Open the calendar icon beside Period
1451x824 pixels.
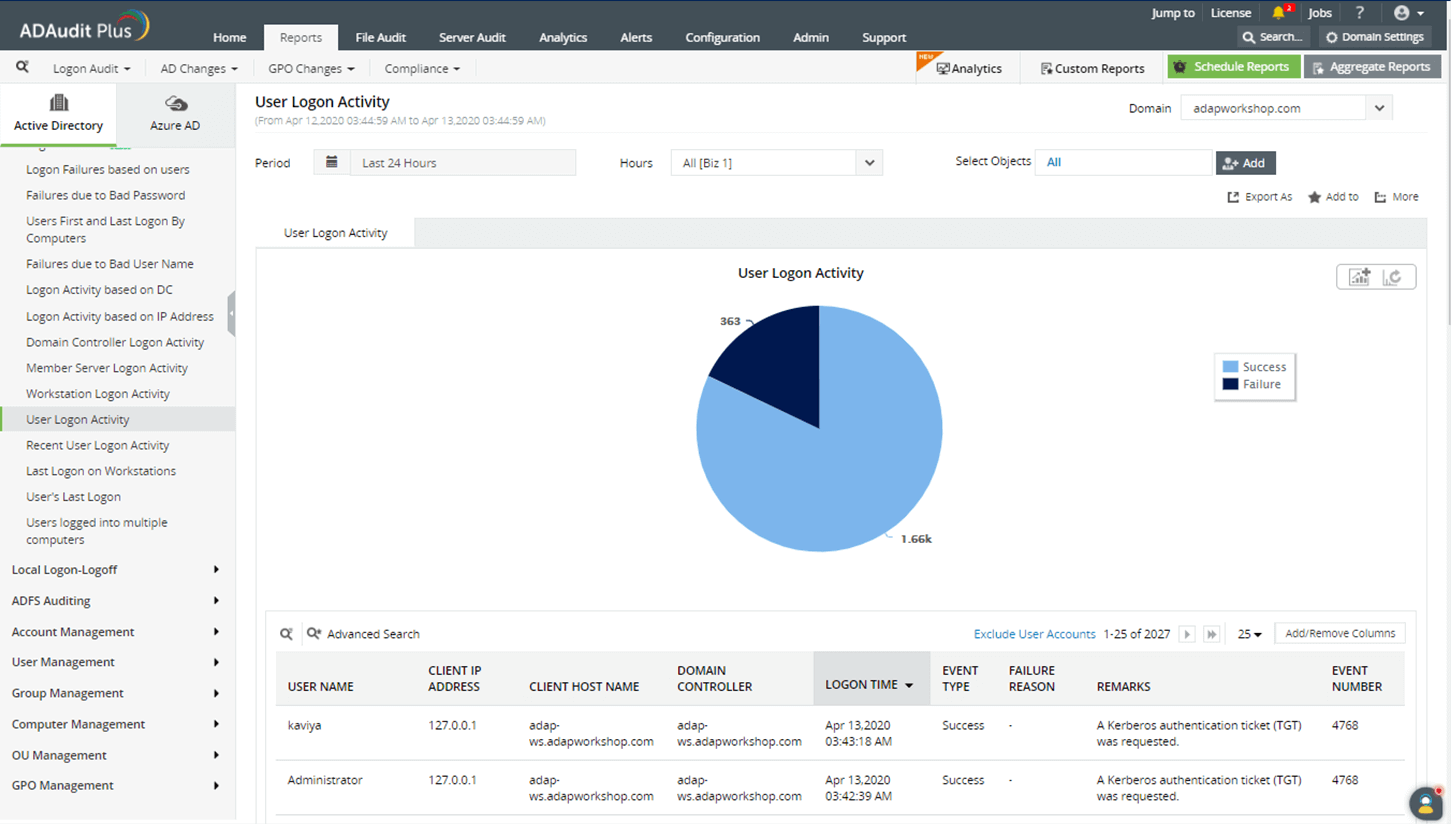click(x=331, y=162)
